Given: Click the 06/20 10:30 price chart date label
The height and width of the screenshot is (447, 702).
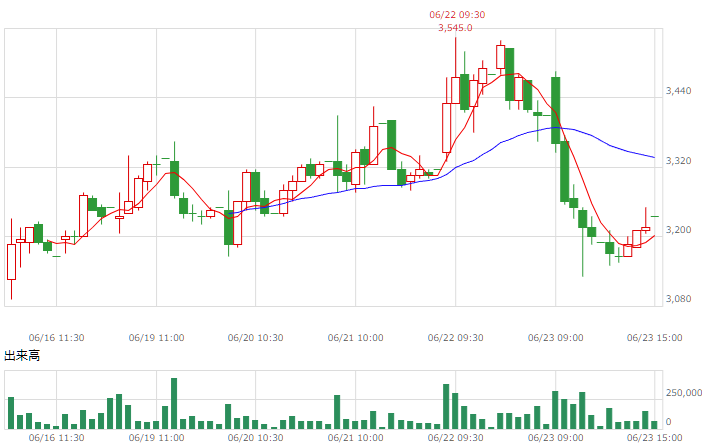Looking at the screenshot, I should [256, 338].
